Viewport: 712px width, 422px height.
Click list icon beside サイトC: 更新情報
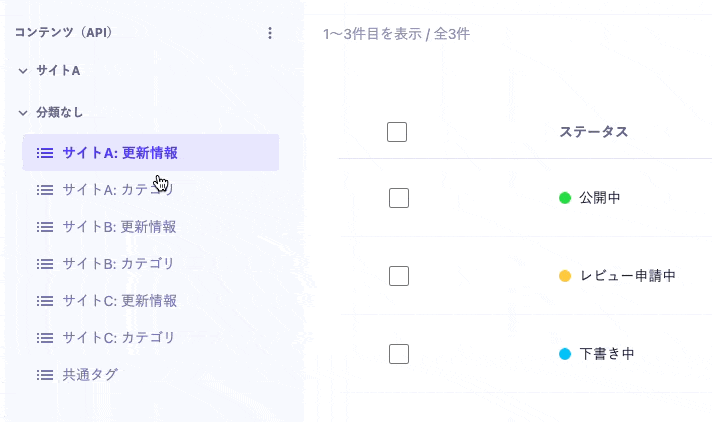tap(45, 301)
